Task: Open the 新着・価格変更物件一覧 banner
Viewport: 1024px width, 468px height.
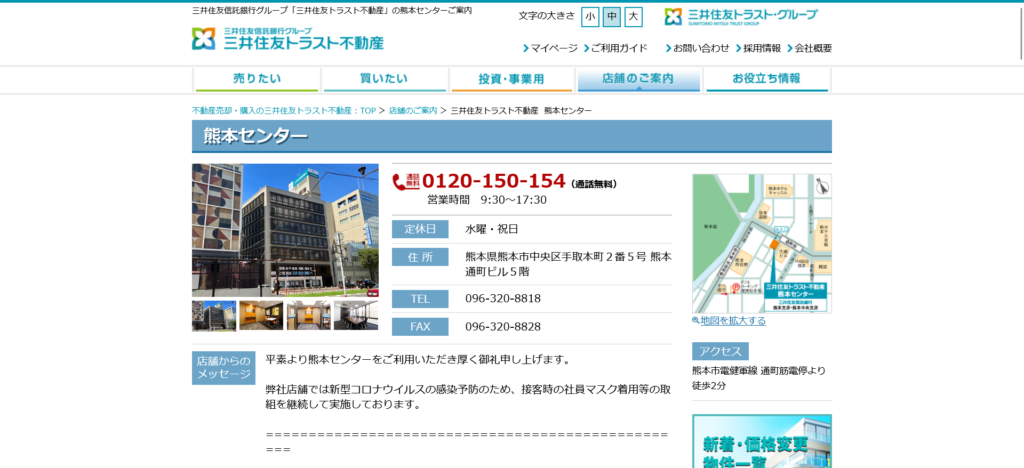Action: [x=762, y=441]
